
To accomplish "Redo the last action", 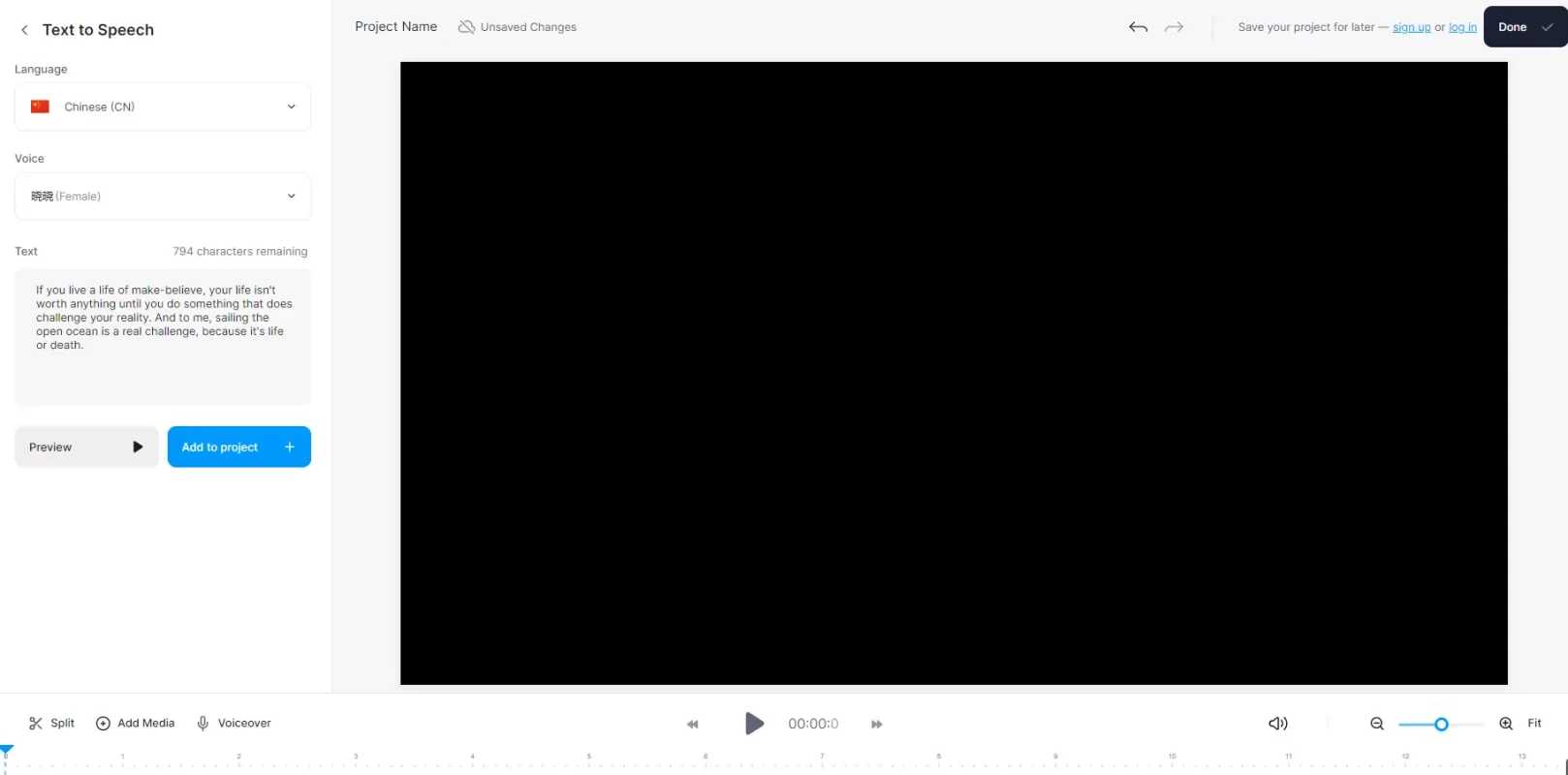I will (1174, 27).
